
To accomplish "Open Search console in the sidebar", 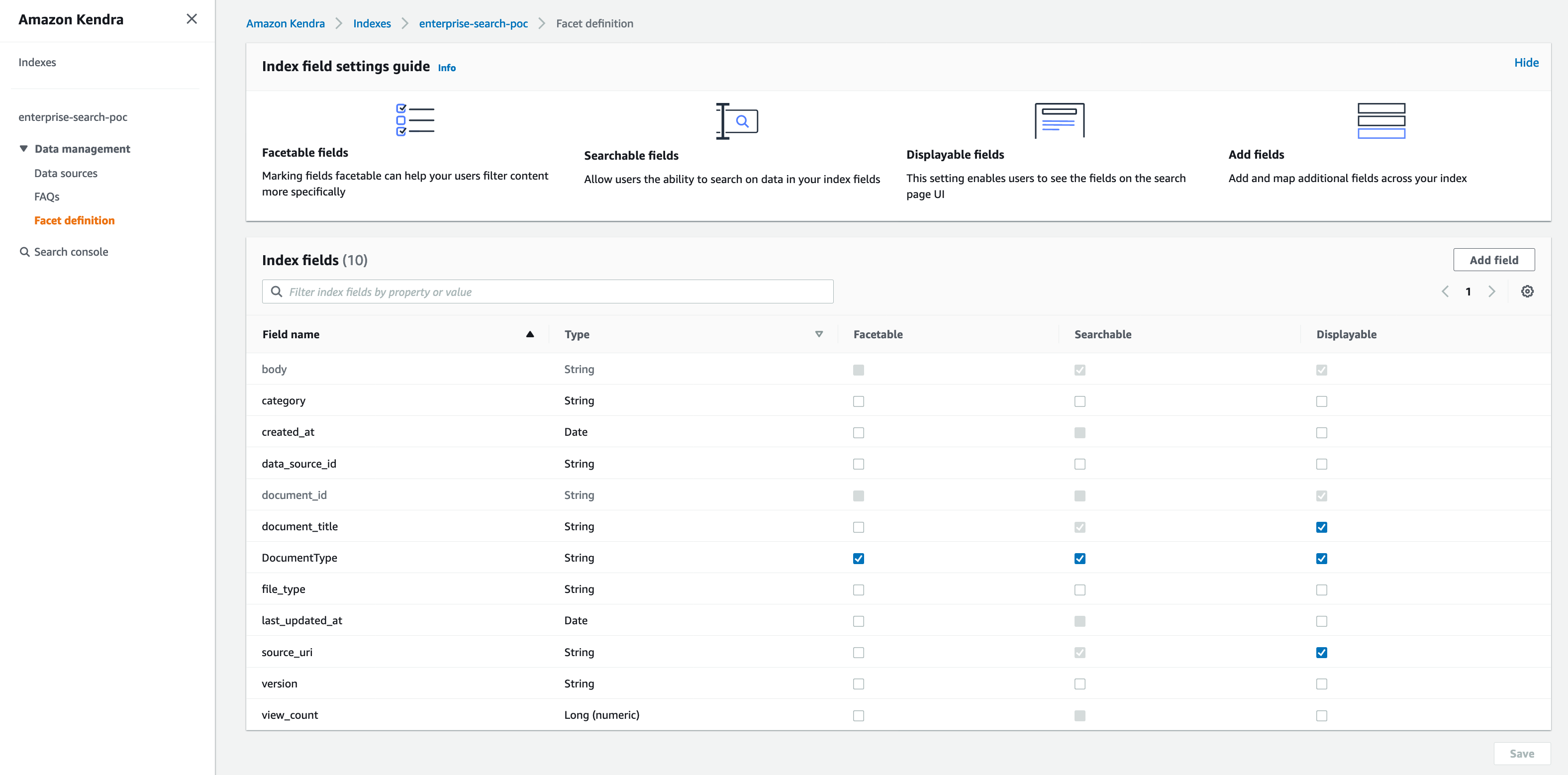I will pos(71,252).
